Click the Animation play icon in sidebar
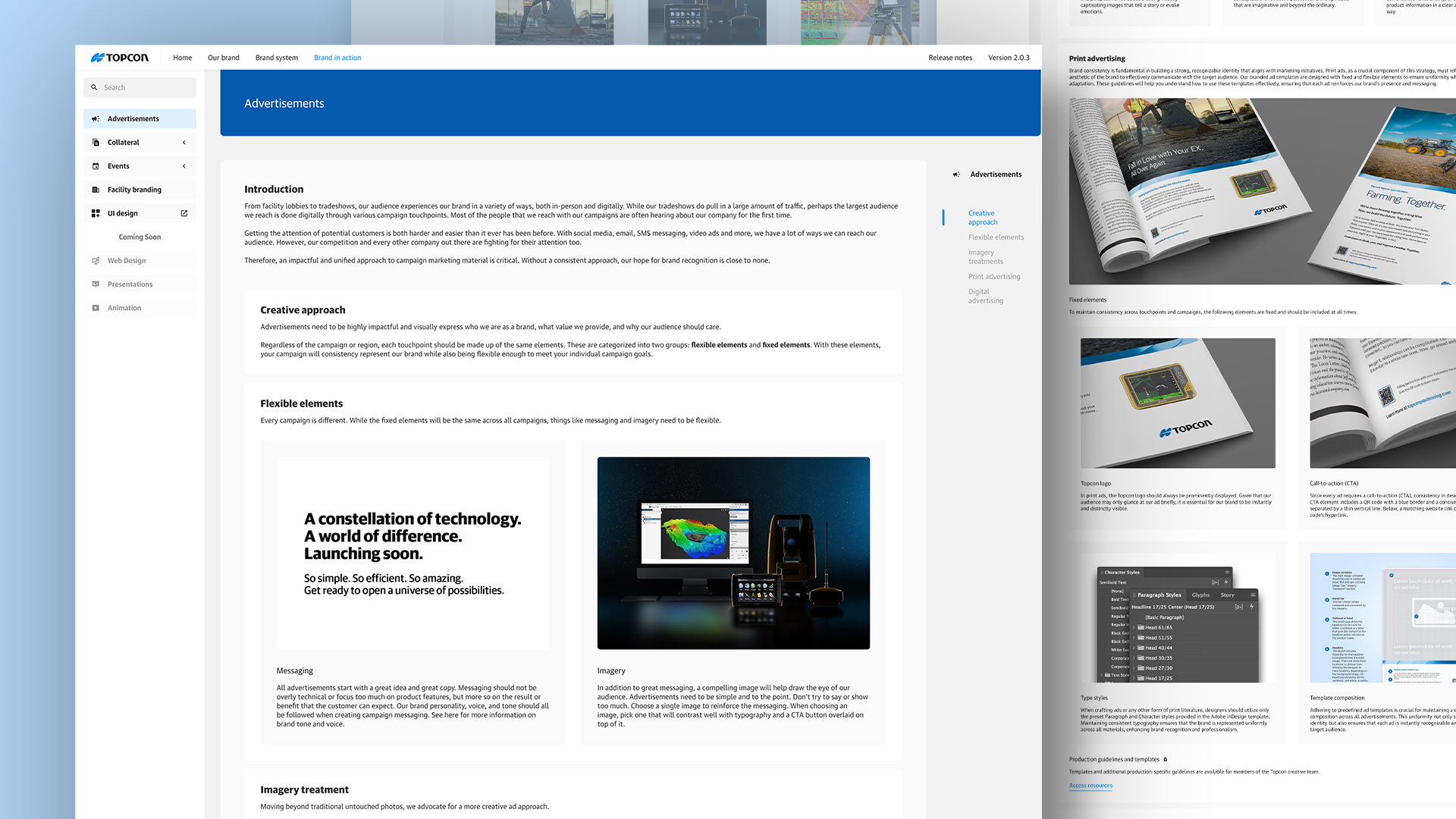The image size is (1456, 819). [x=96, y=308]
